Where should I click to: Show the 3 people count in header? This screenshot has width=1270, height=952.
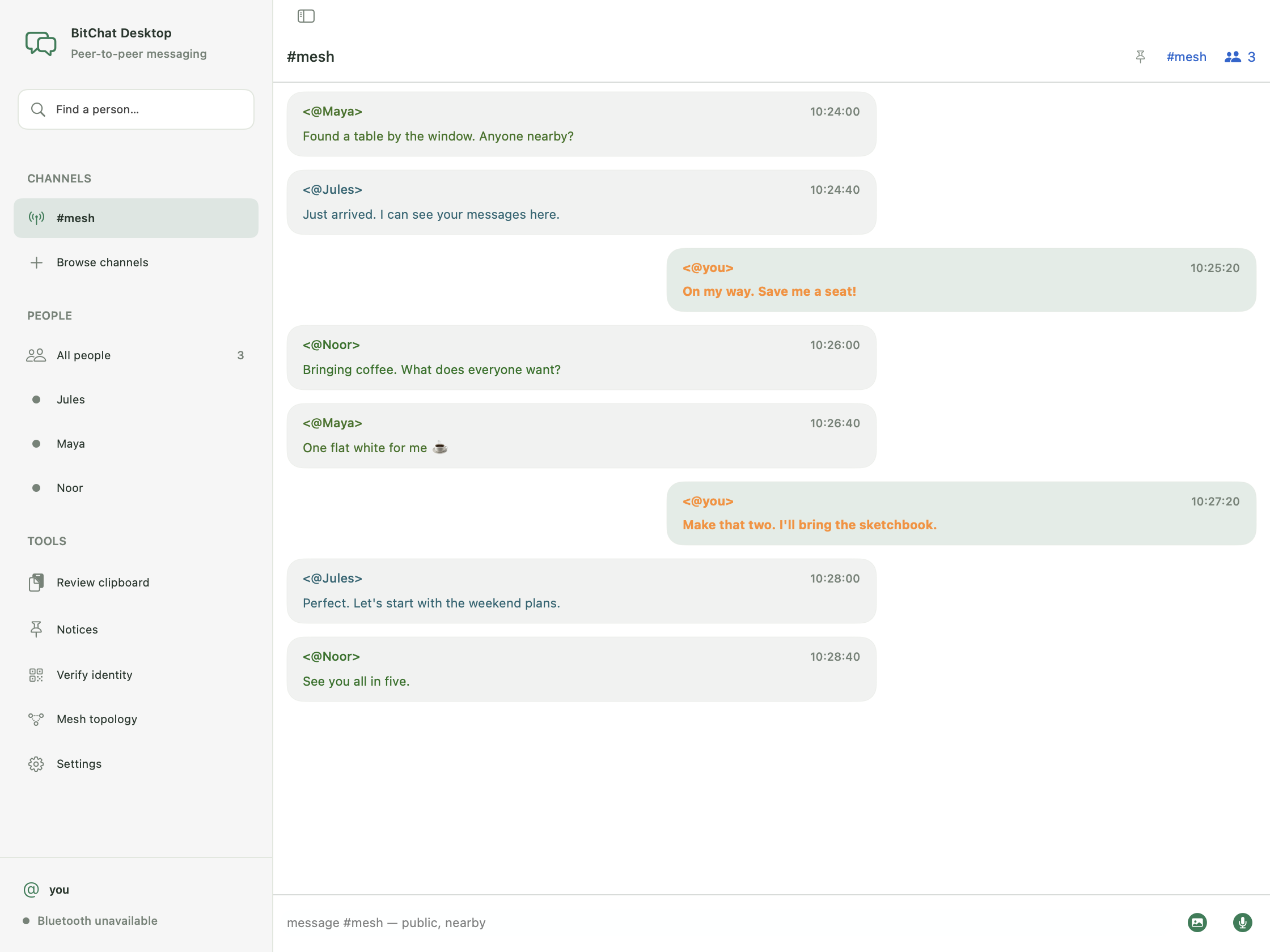coord(1240,57)
